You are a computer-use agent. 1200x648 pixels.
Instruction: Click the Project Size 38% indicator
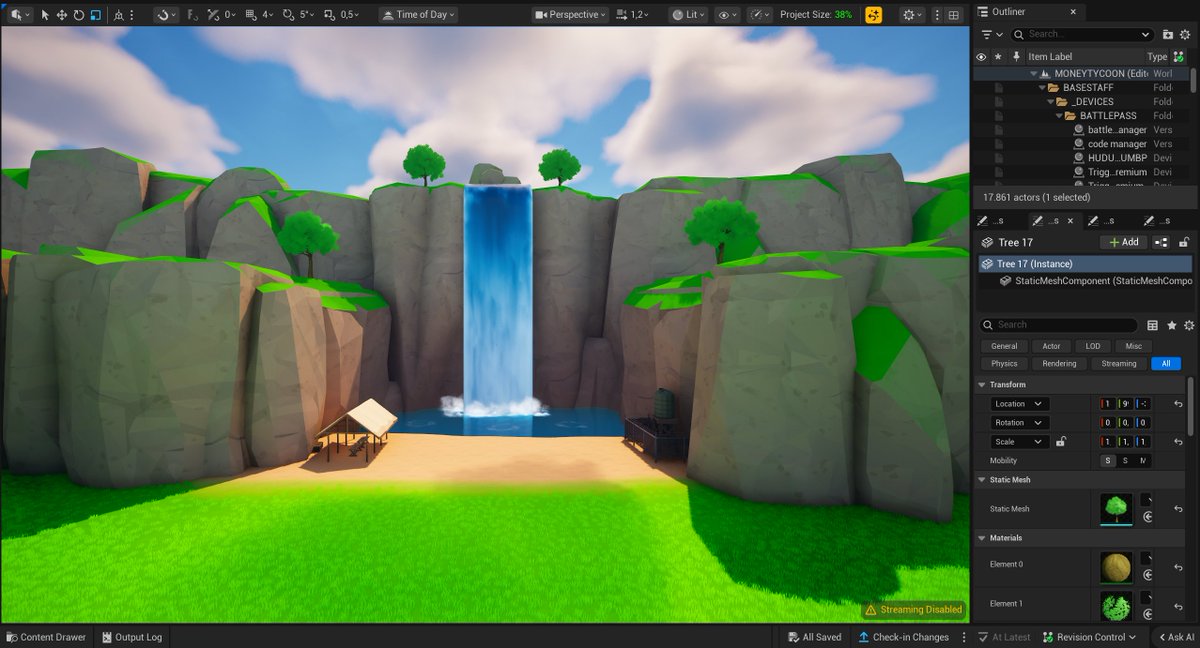pos(816,15)
